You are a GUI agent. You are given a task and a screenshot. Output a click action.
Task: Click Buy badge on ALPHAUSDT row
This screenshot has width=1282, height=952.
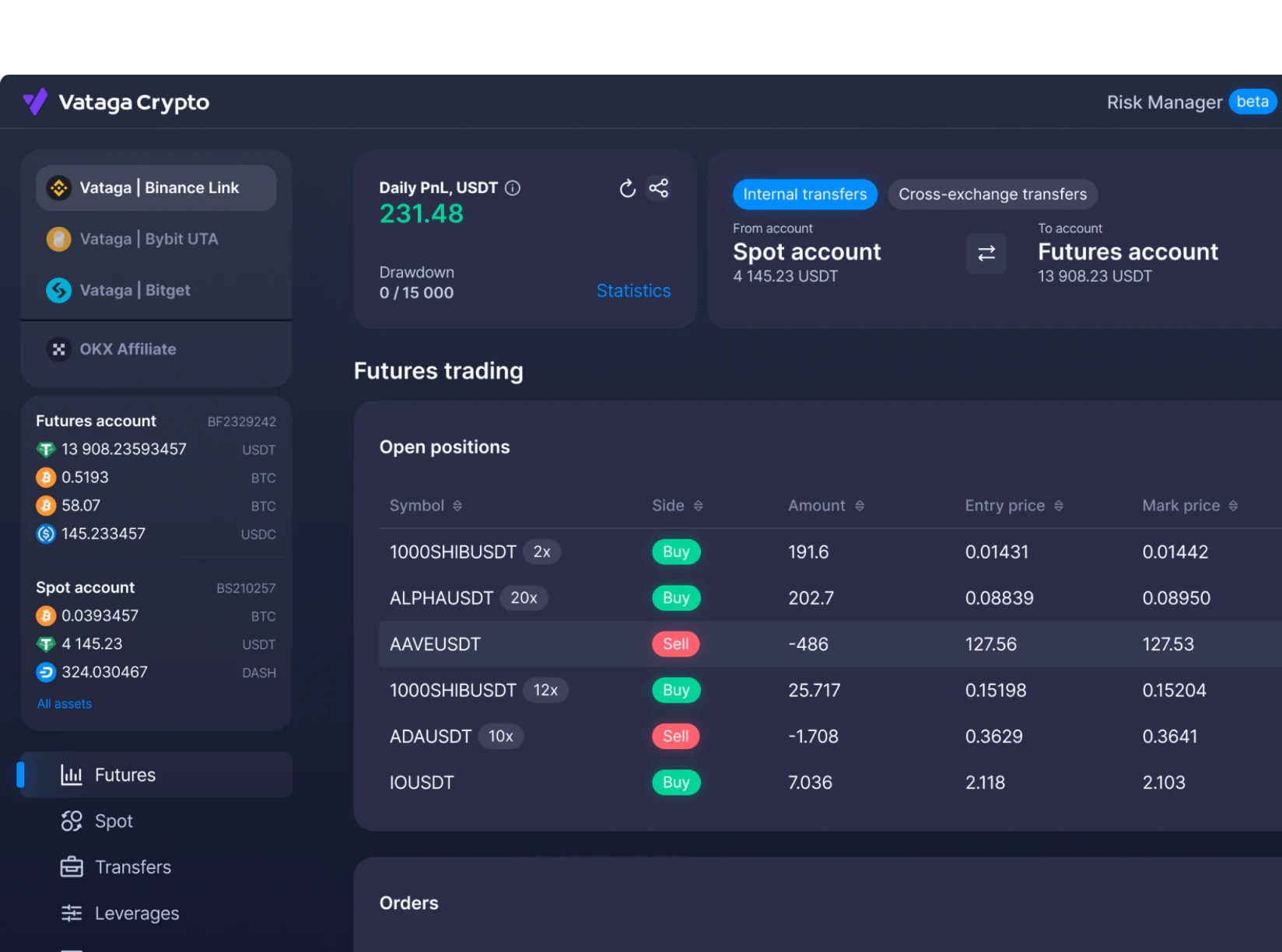(676, 598)
